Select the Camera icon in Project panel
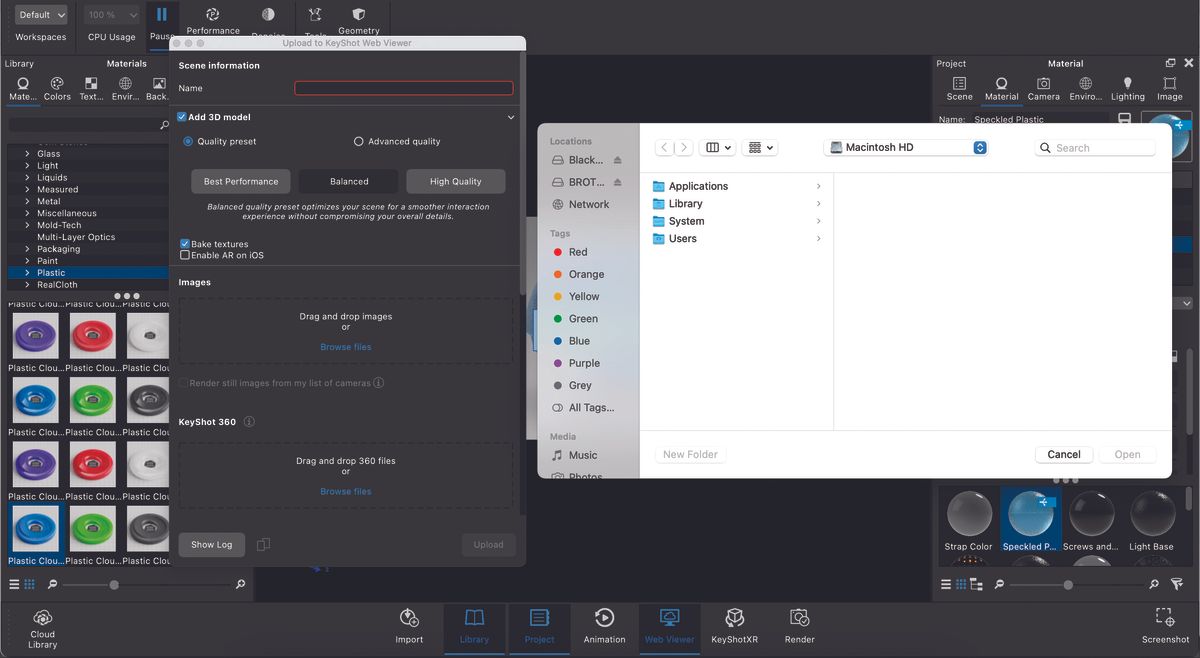The image size is (1200, 658). [1043, 87]
